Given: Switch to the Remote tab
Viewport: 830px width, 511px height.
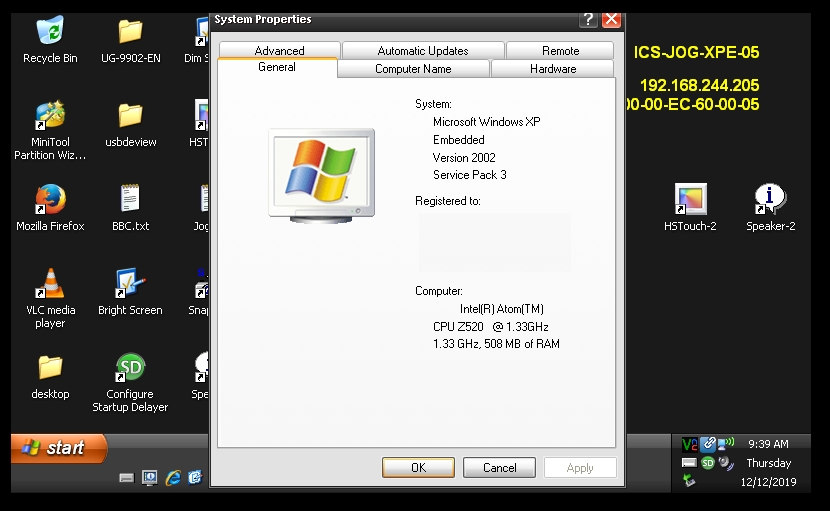Looking at the screenshot, I should pyautogui.click(x=560, y=51).
